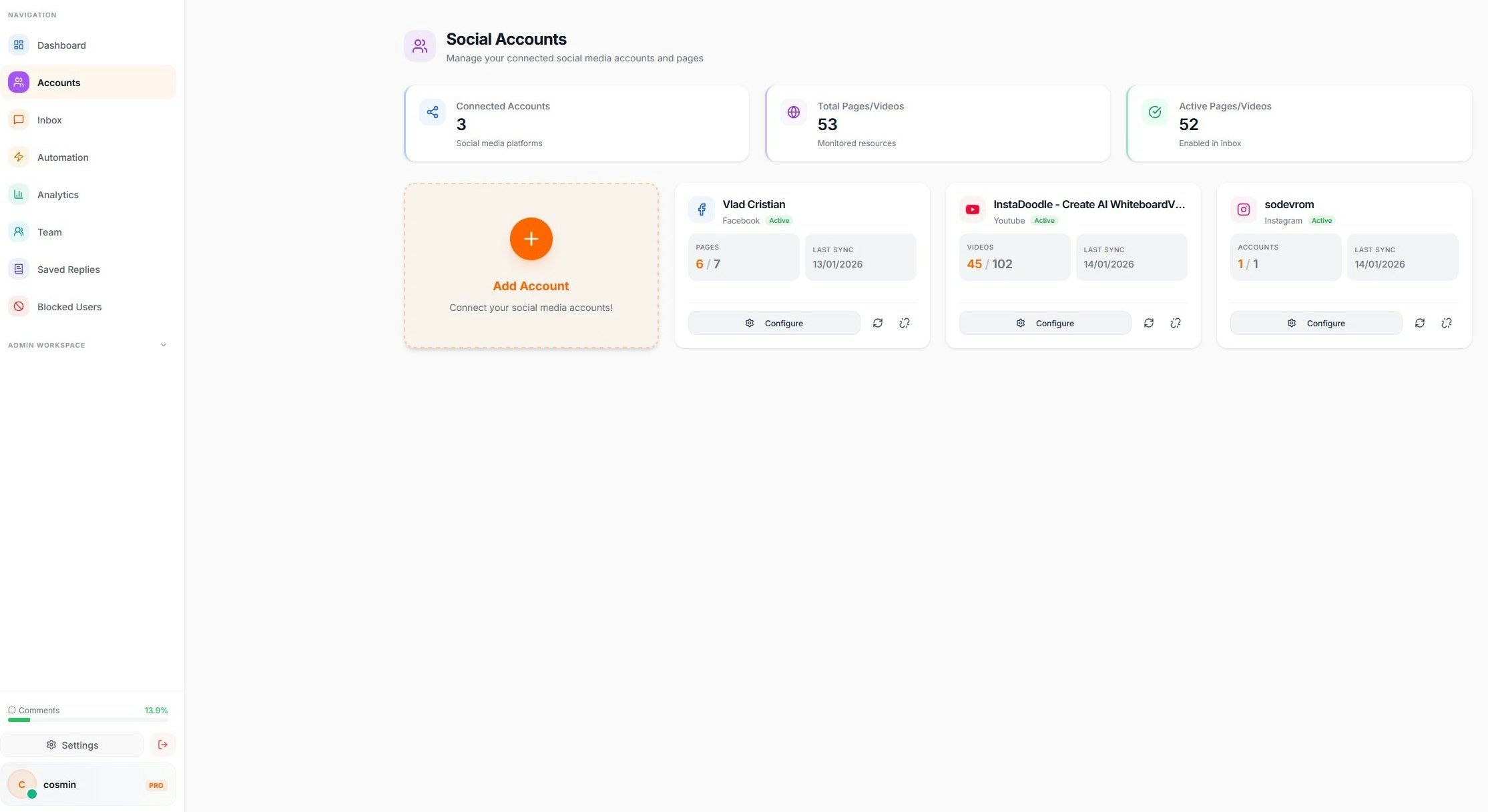Open Analytics via the chart icon
1488x812 pixels.
point(18,194)
